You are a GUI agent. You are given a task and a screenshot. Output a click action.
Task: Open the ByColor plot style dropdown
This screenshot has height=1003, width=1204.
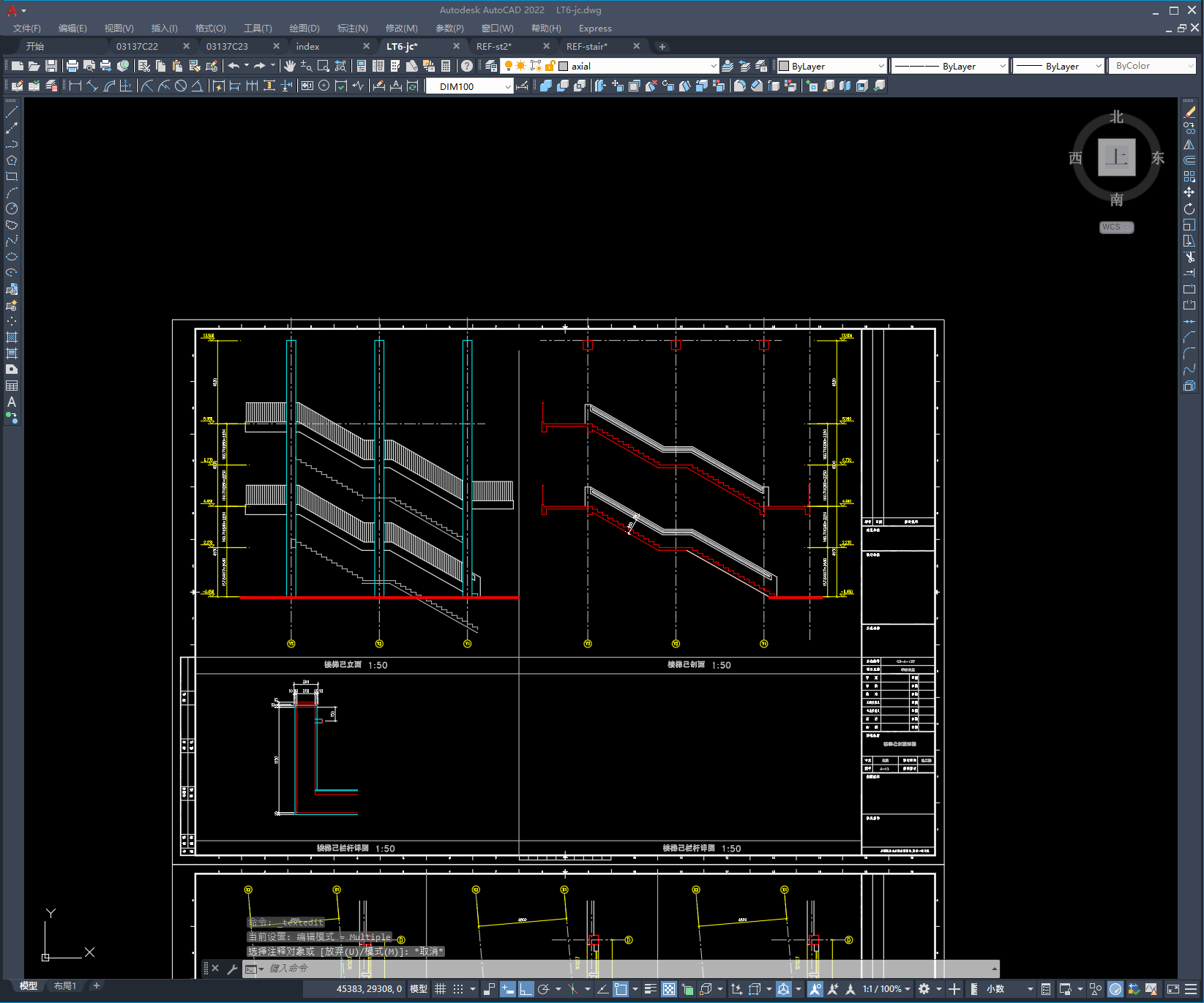coord(1190,66)
